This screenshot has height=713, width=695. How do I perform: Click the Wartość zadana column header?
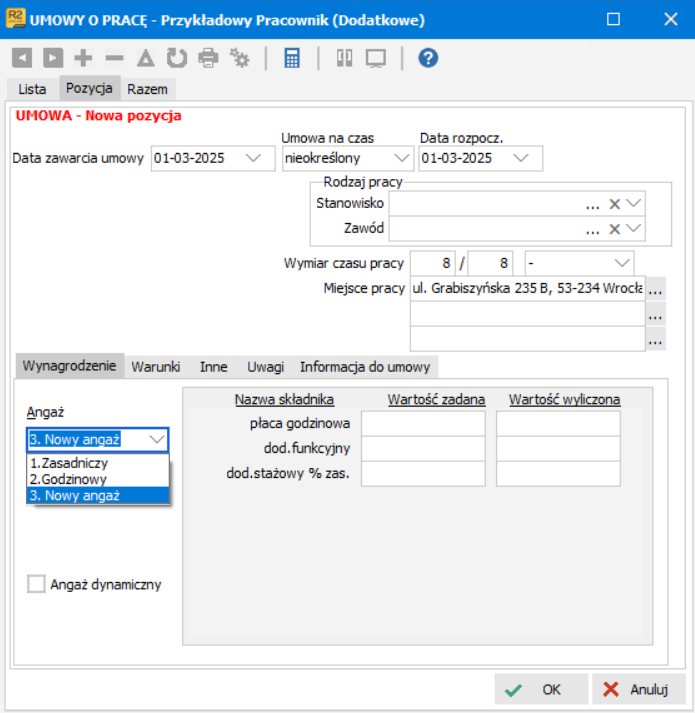[436, 399]
